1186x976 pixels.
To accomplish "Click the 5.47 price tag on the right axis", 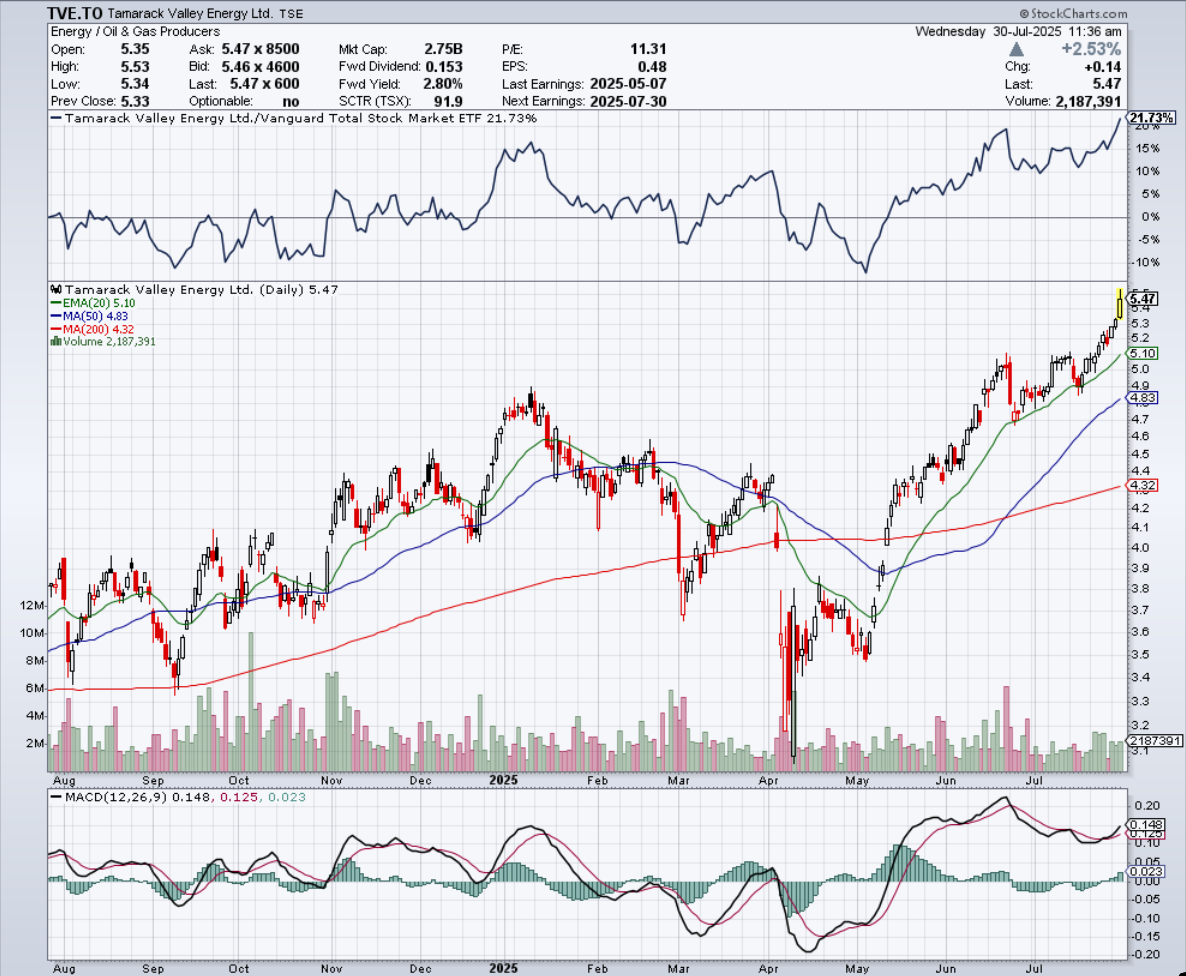I will click(1142, 298).
